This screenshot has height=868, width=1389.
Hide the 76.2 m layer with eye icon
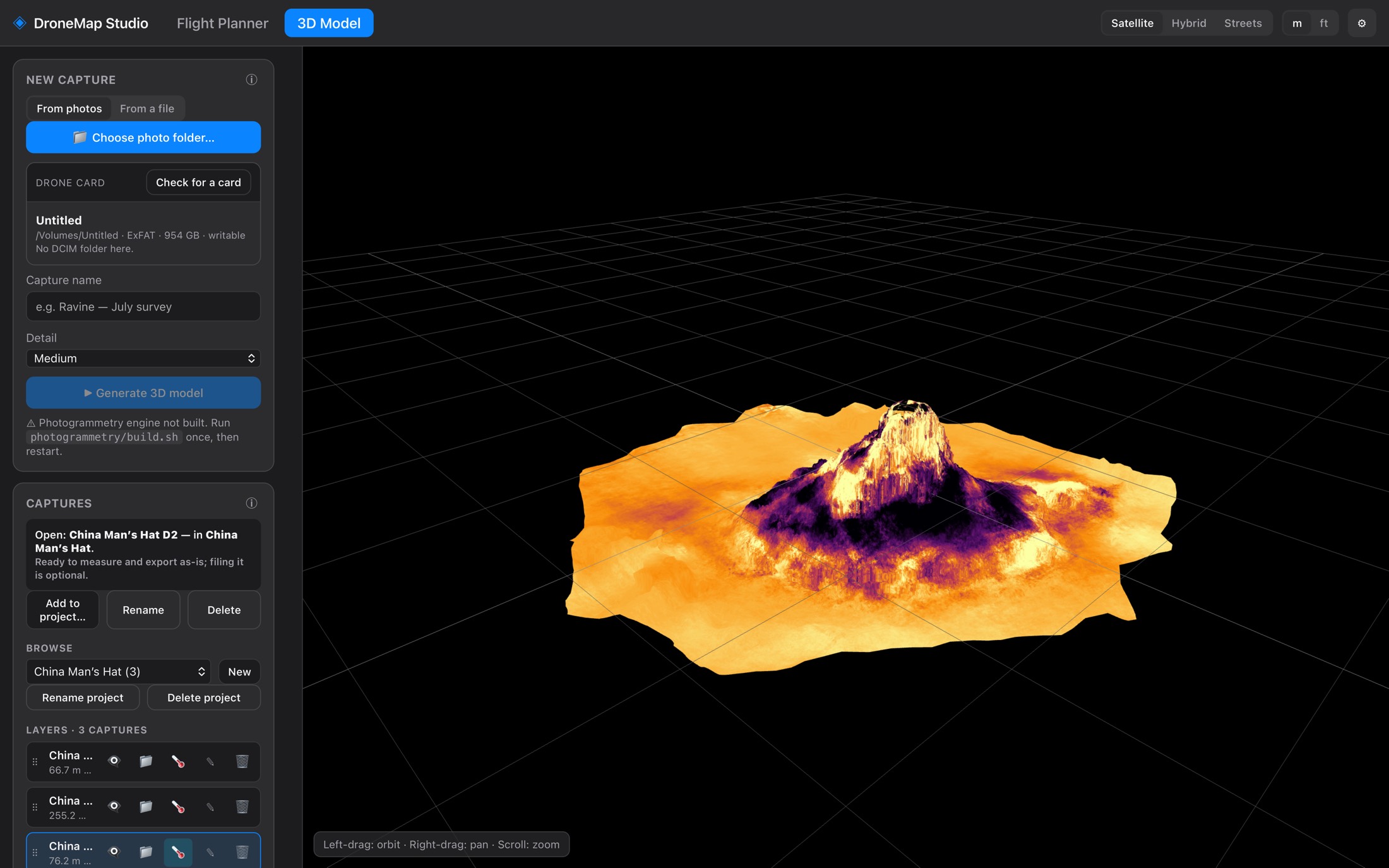click(114, 852)
